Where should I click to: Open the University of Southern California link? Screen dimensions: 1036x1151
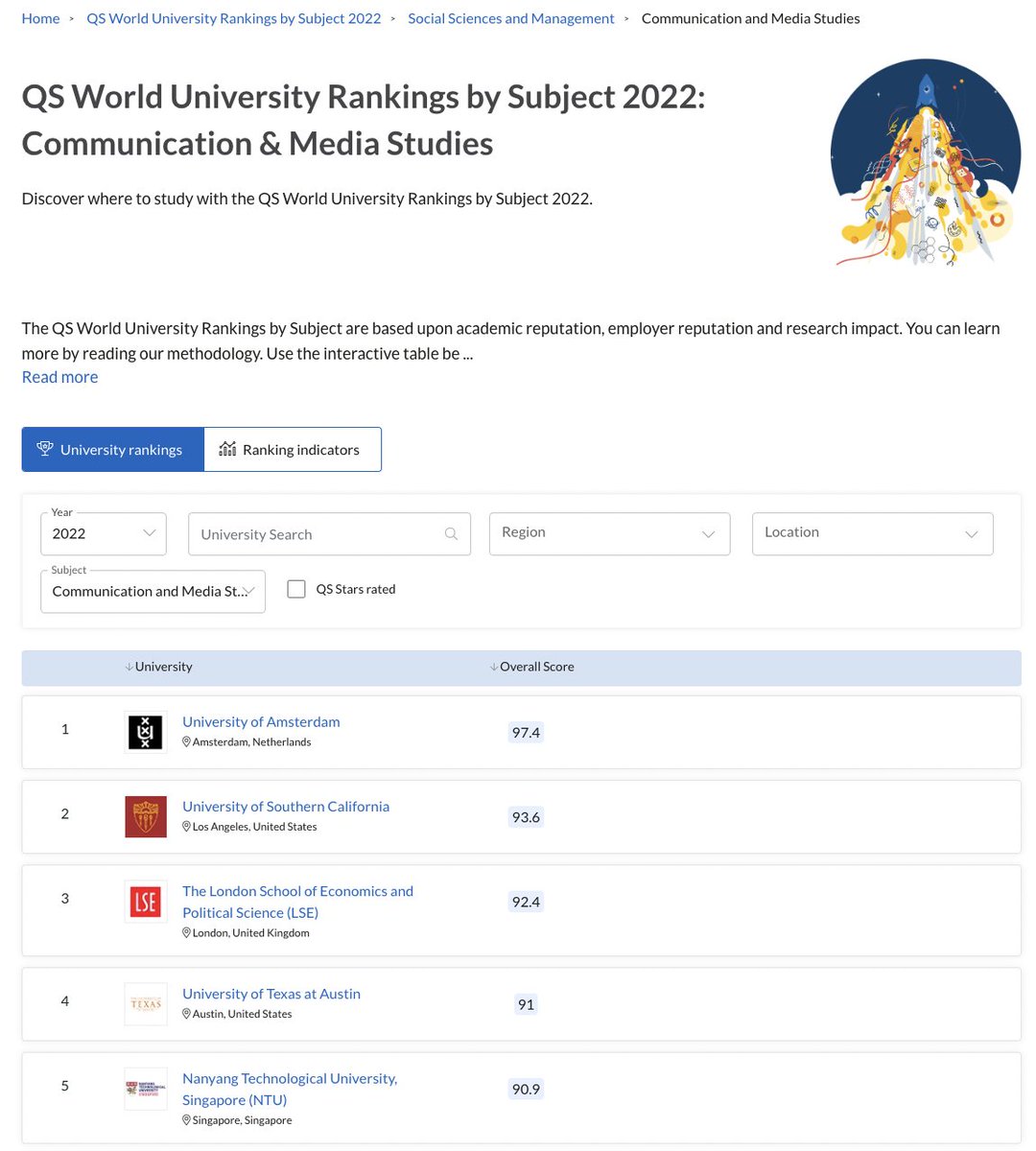(x=286, y=806)
